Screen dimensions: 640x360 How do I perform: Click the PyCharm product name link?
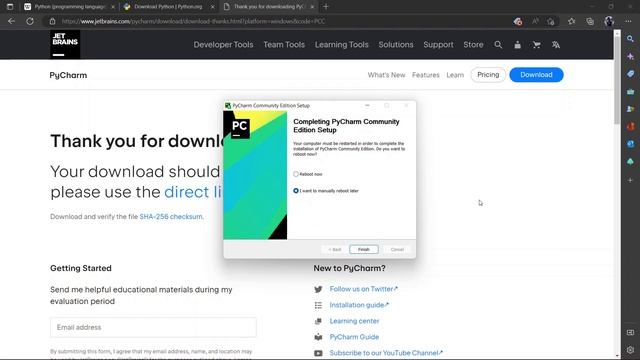(68, 75)
